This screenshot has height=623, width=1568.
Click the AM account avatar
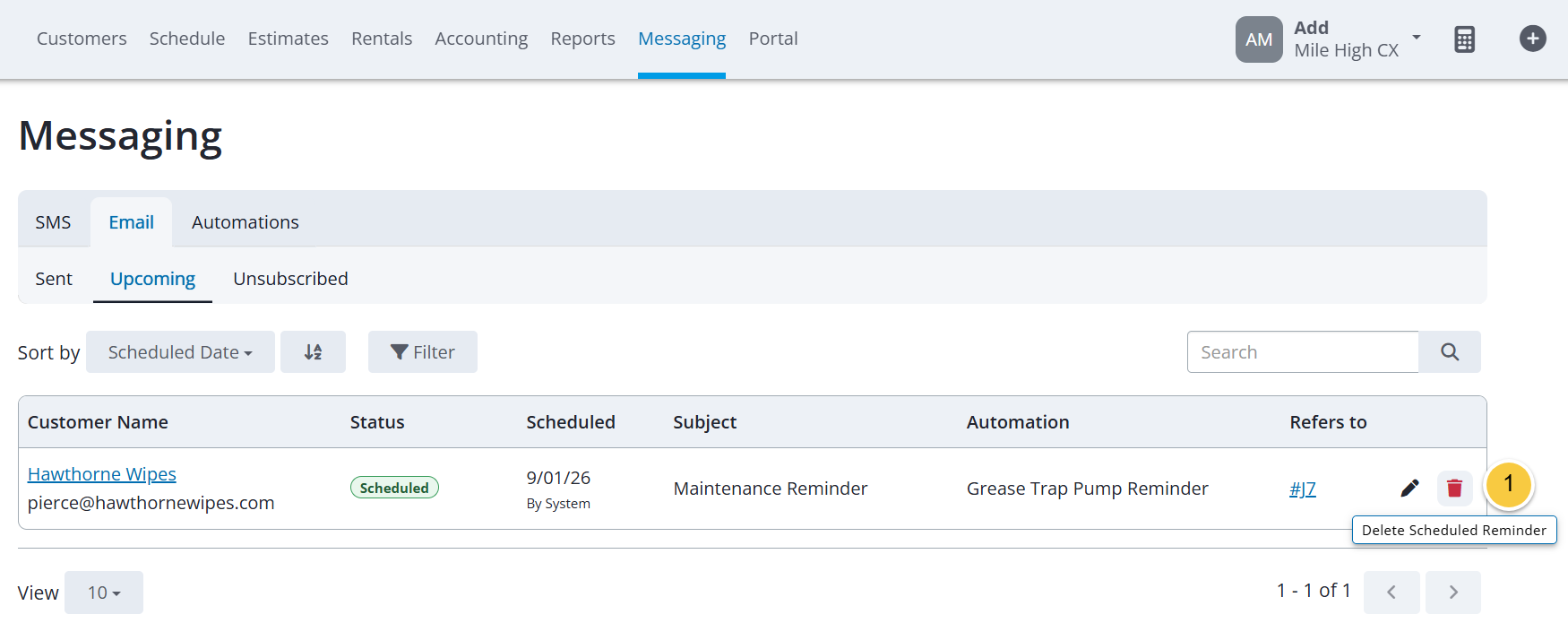pyautogui.click(x=1259, y=39)
